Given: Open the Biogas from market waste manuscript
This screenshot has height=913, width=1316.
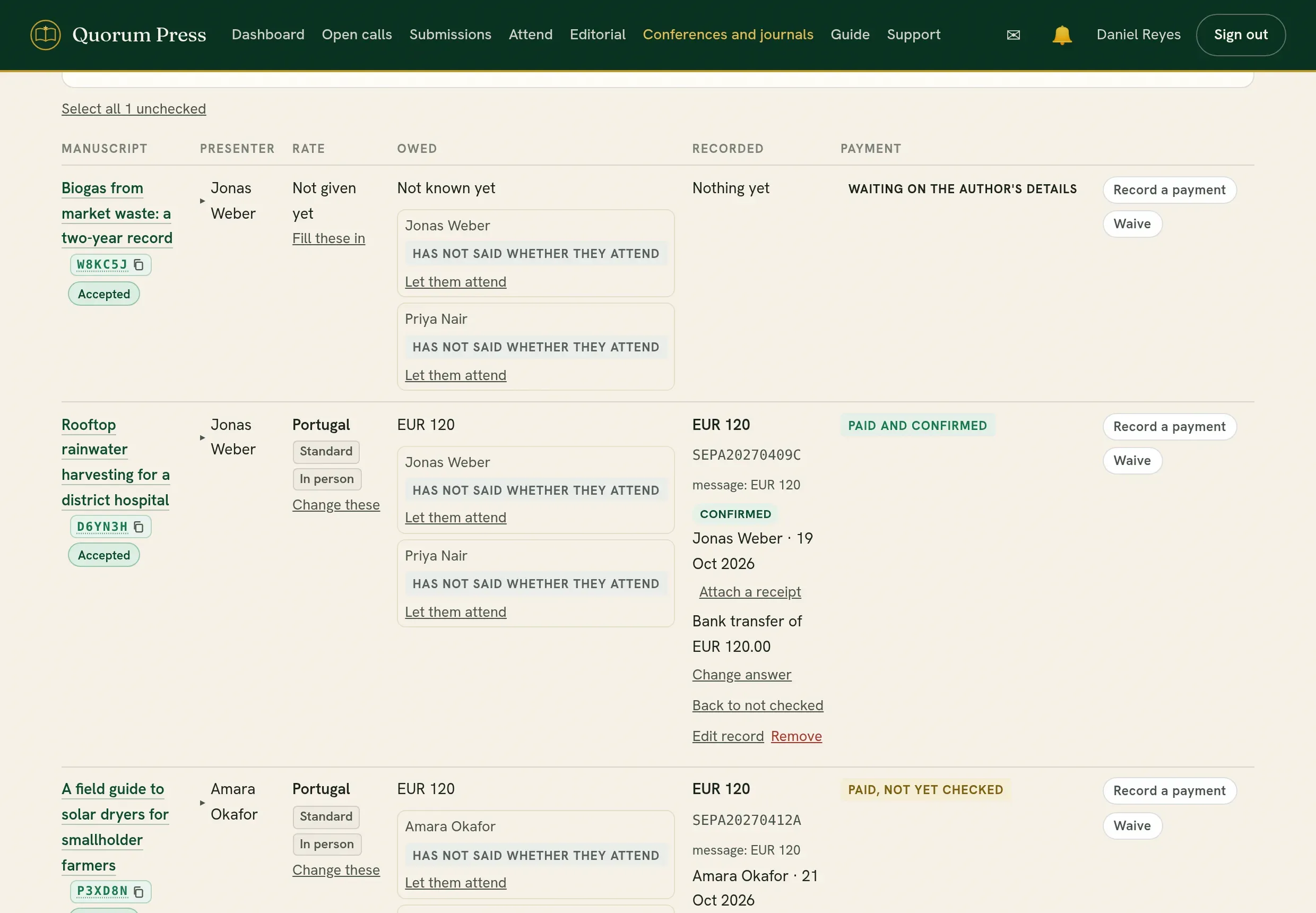Looking at the screenshot, I should click(x=117, y=213).
